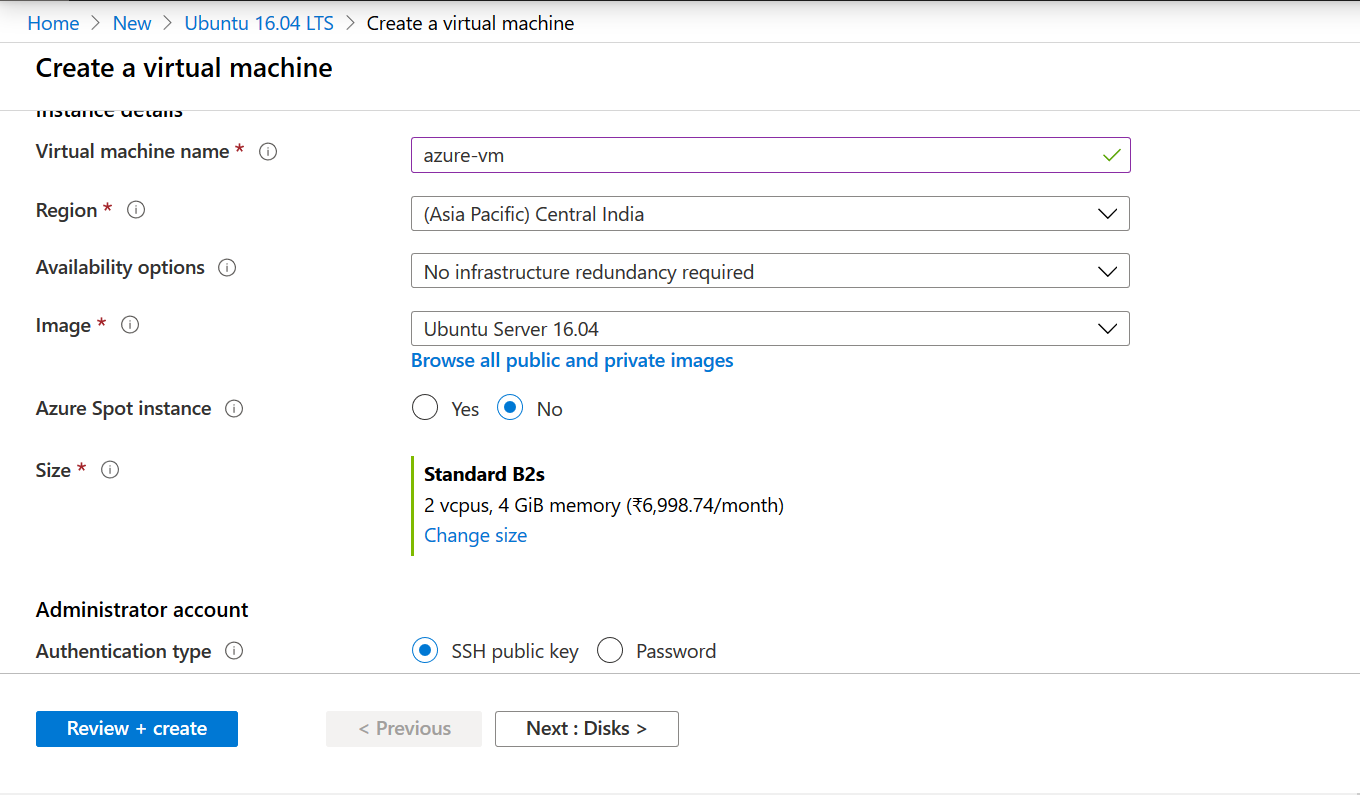This screenshot has width=1360, height=795.
Task: Open the Change size link
Action: click(x=475, y=536)
